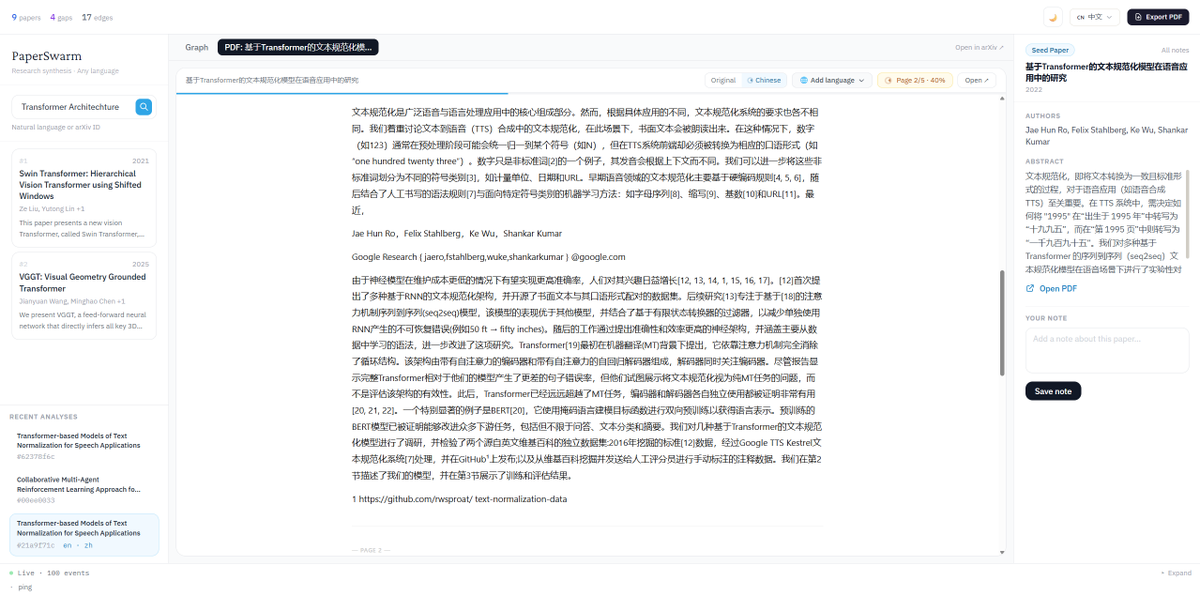Image resolution: width=1200 pixels, height=596 pixels.
Task: Open the paper via Open in arXiv link
Action: coord(979,48)
